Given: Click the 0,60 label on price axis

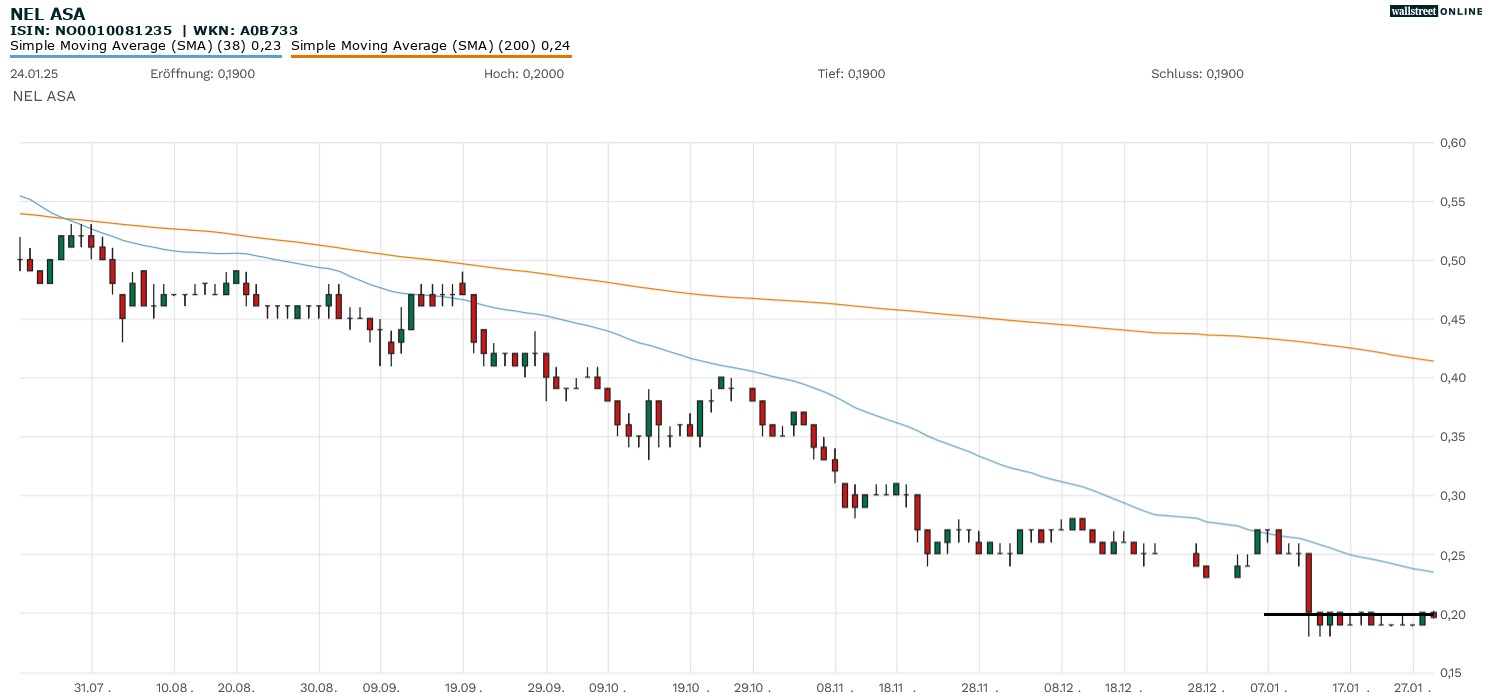Looking at the screenshot, I should (x=1452, y=143).
